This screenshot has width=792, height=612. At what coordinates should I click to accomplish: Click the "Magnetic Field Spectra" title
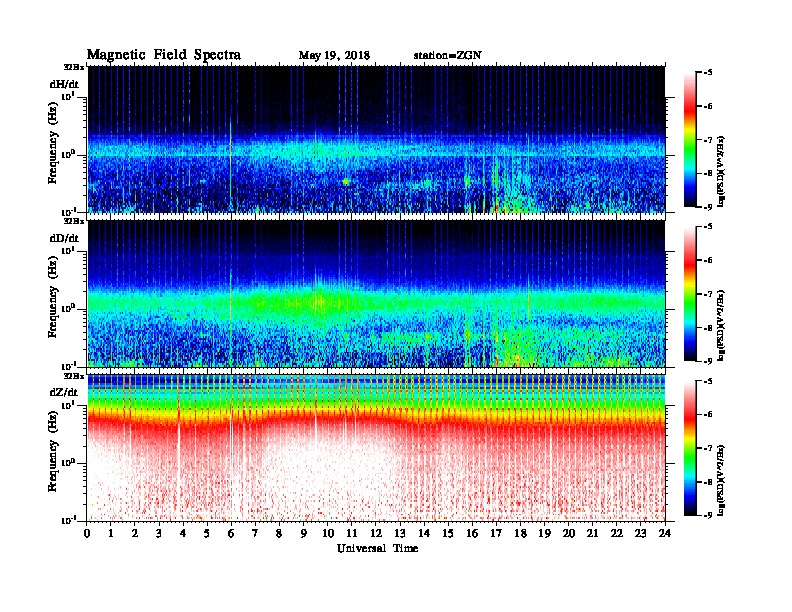coord(164,55)
